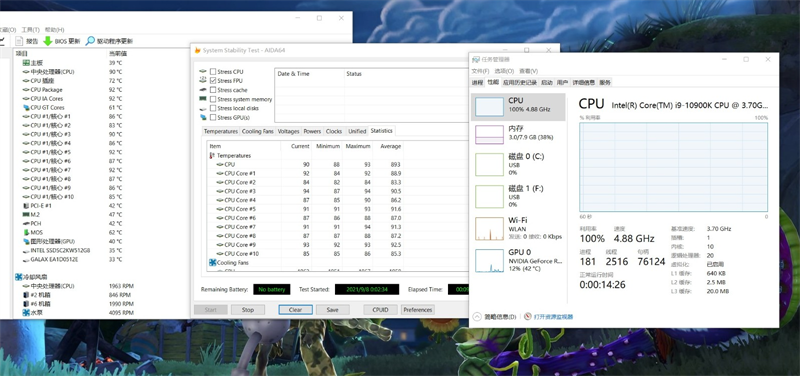
Task: Open 查看(V) menu in Task Manager
Action: point(528,71)
